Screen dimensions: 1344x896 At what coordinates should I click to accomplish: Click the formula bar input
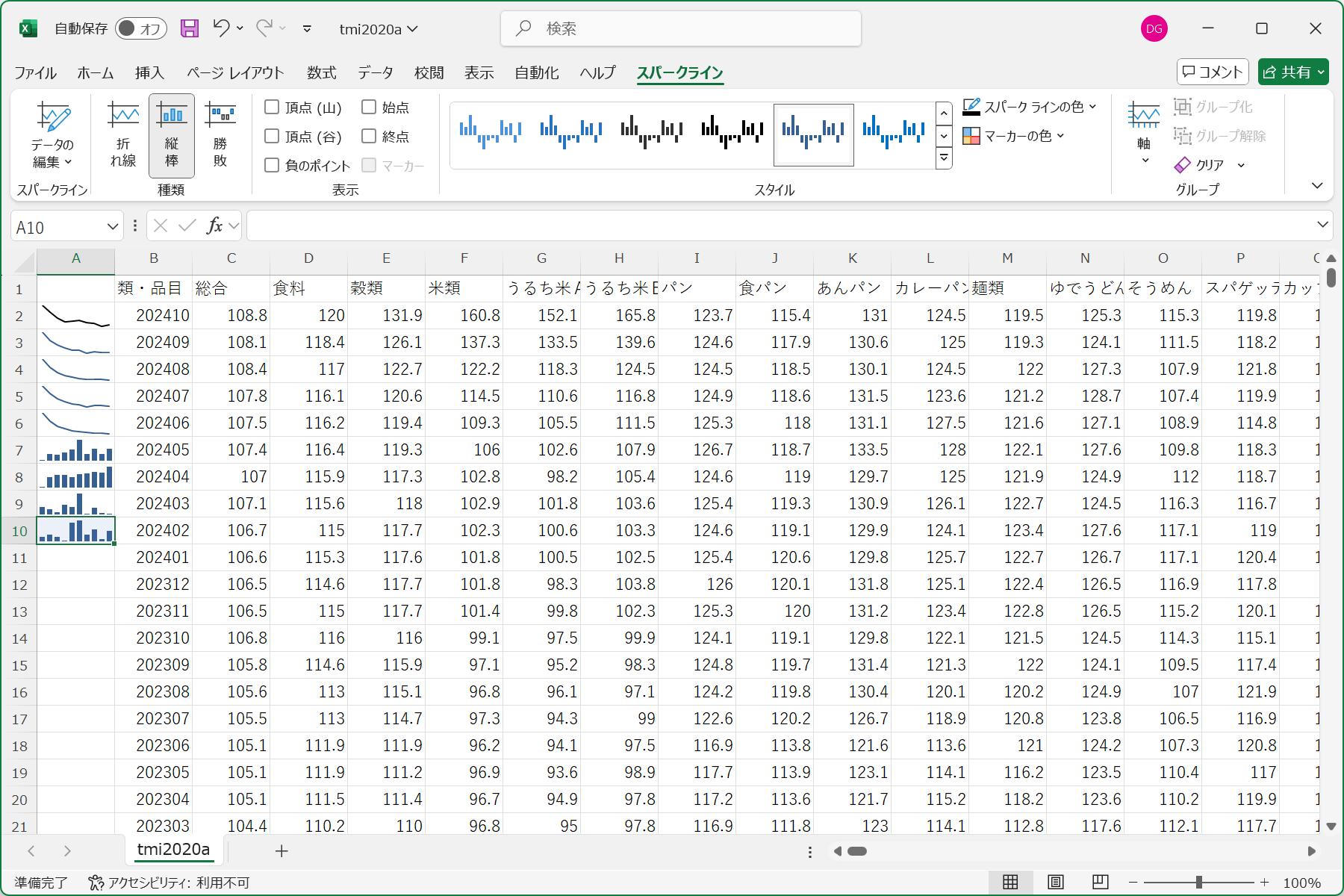point(780,225)
